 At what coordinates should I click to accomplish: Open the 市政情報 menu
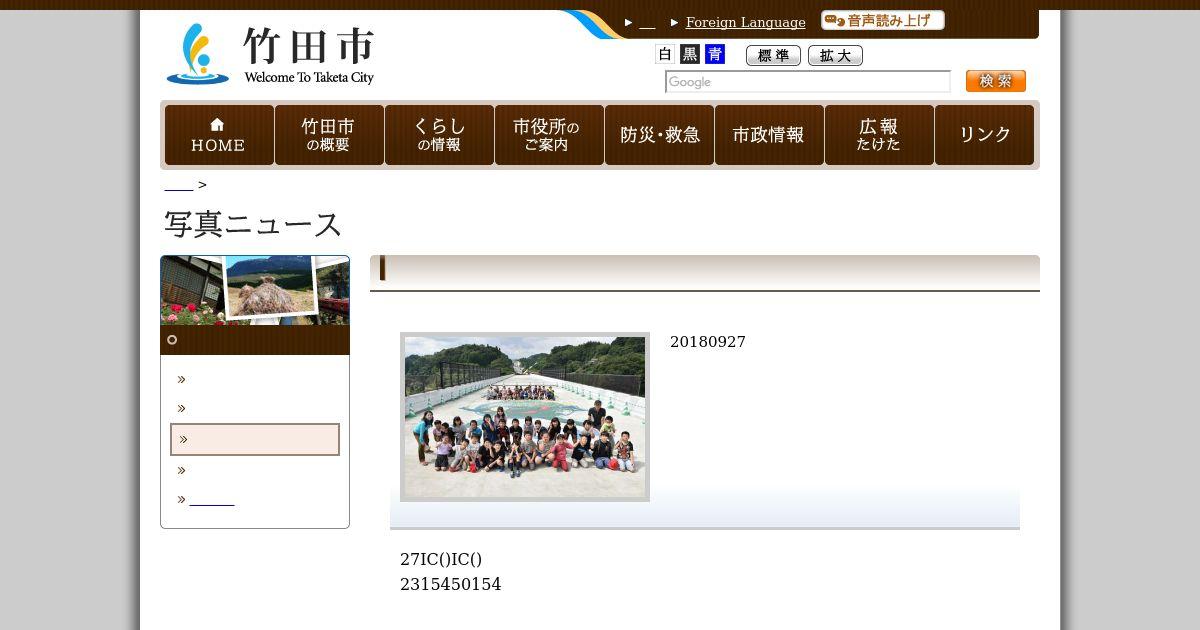769,135
